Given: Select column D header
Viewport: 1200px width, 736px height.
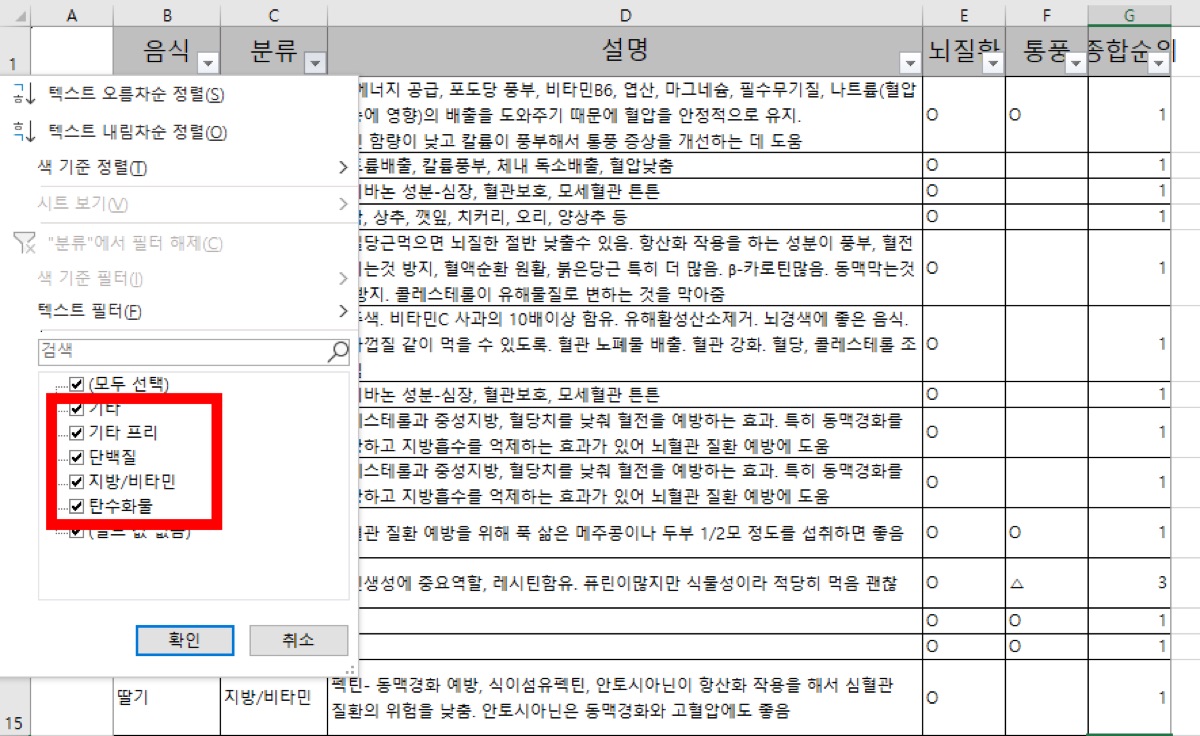Looking at the screenshot, I should tap(625, 15).
